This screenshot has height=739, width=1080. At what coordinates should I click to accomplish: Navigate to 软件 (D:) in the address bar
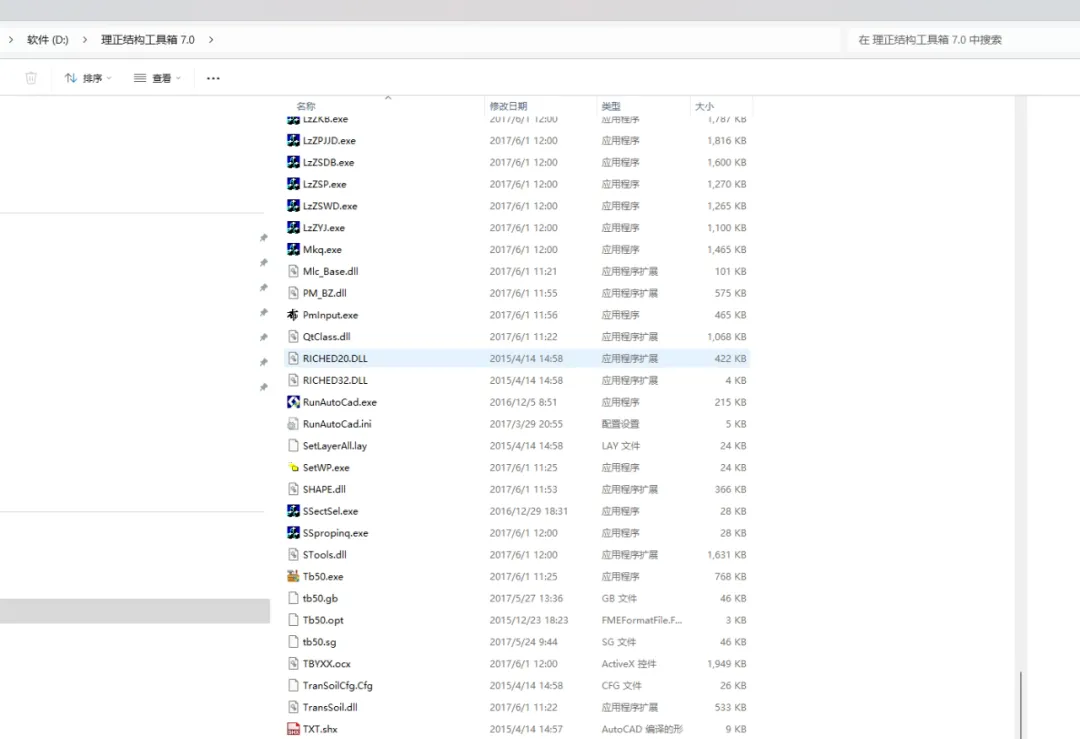(x=48, y=40)
